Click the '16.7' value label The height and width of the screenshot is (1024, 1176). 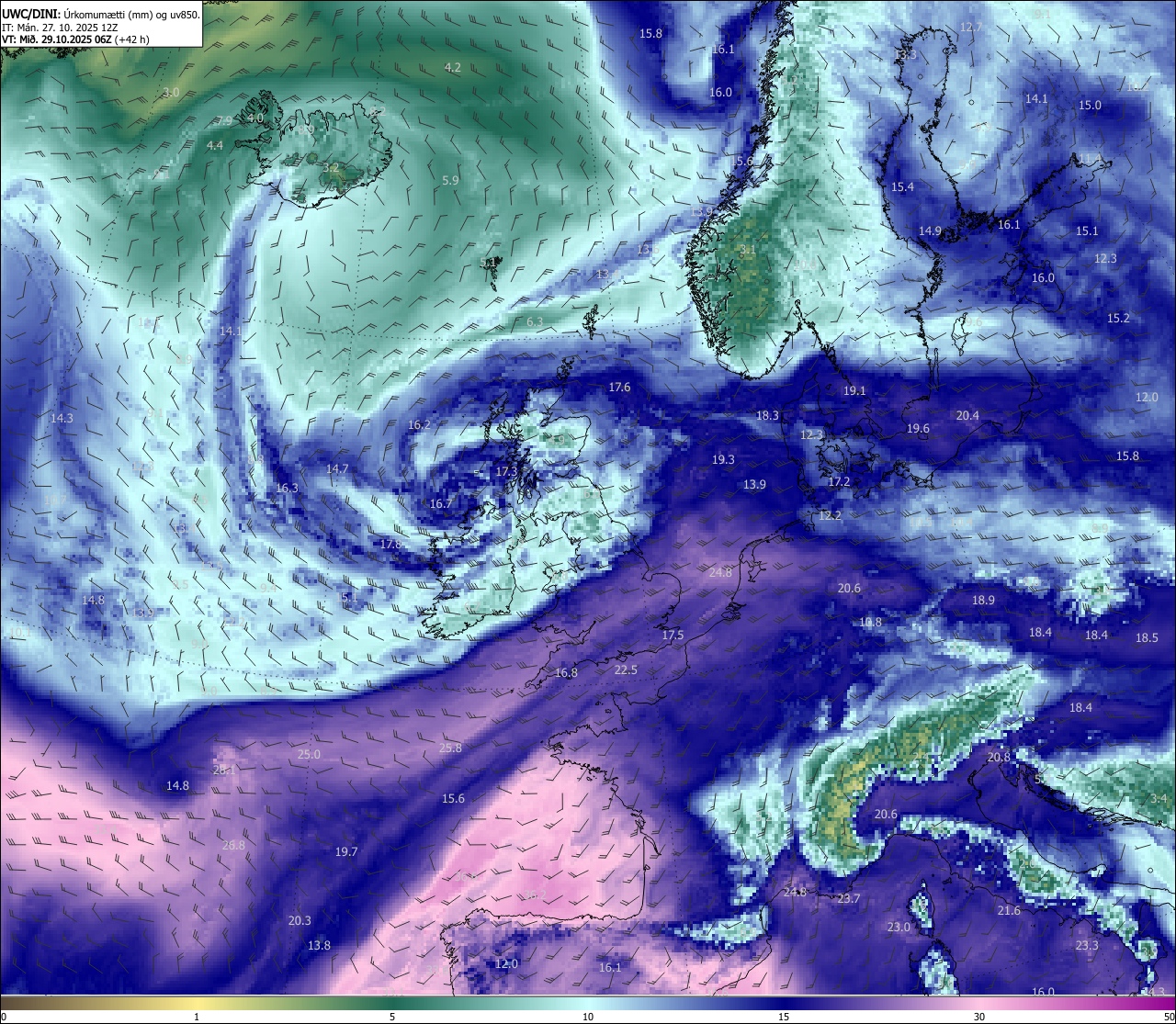(440, 504)
